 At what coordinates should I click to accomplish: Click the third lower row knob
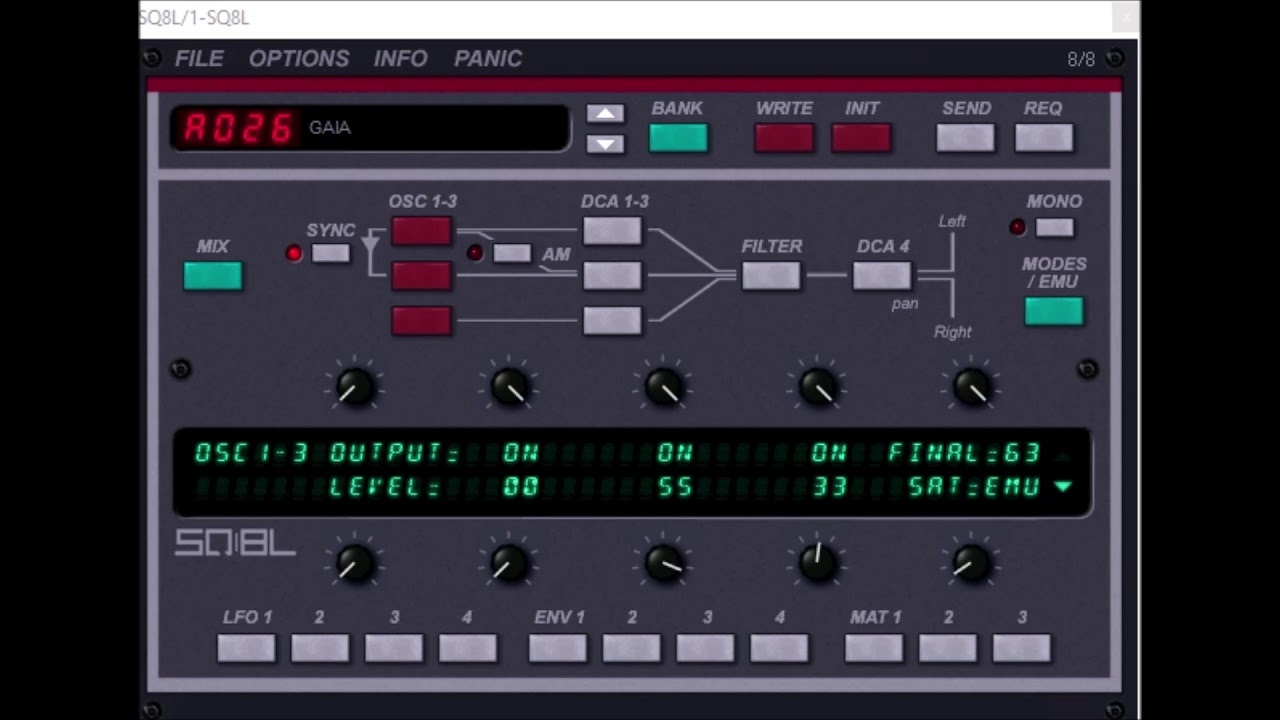point(663,564)
